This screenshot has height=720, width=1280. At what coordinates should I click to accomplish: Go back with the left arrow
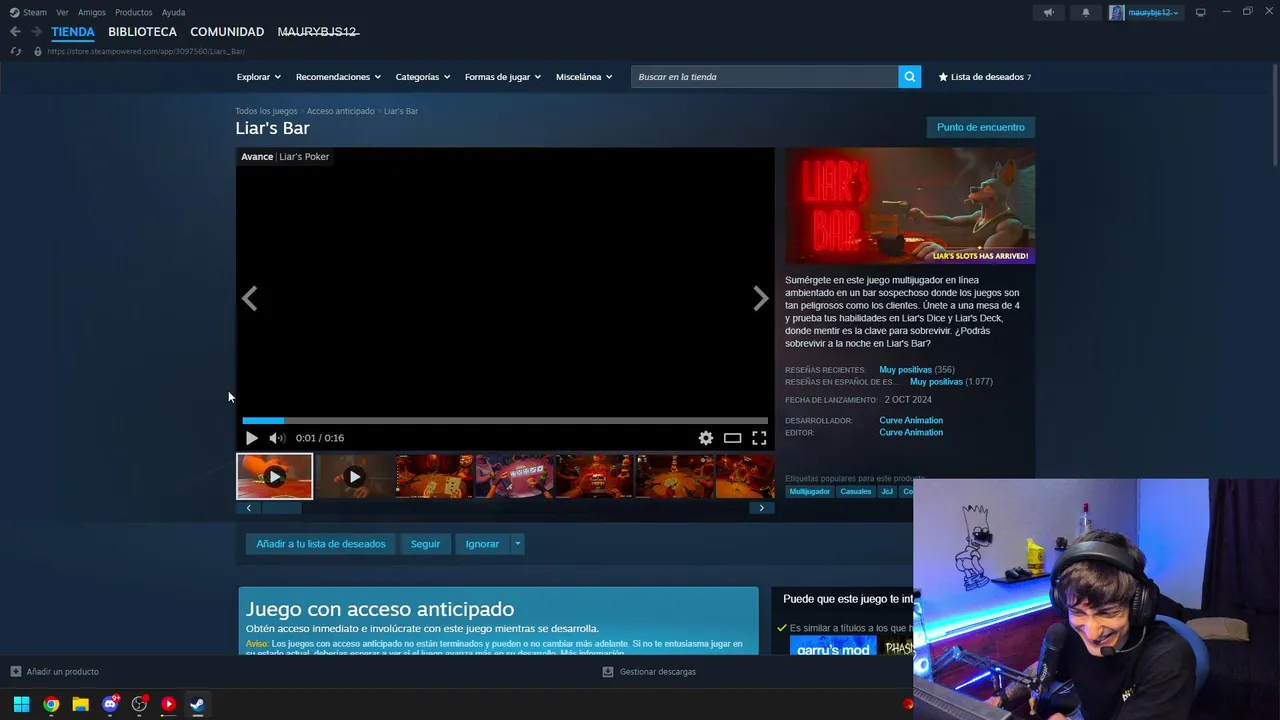(x=15, y=32)
